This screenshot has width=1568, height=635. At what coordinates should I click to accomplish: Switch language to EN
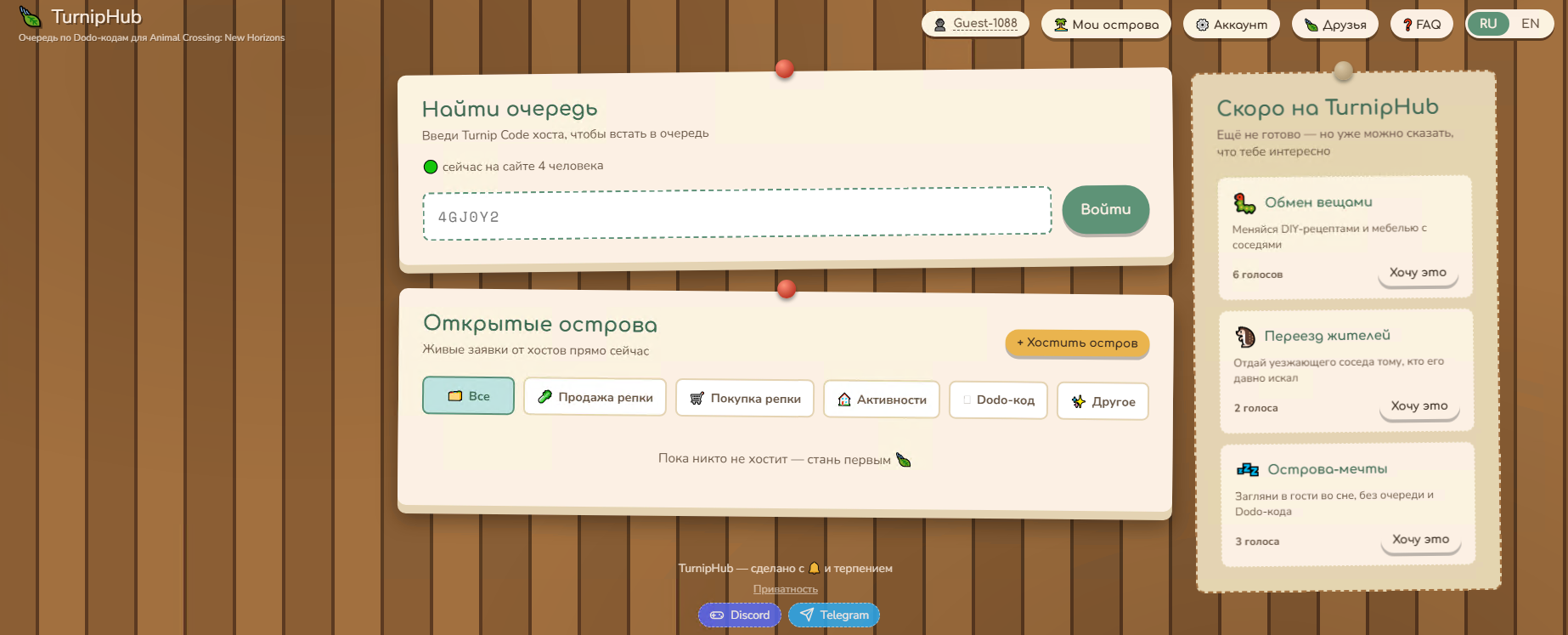tap(1531, 24)
